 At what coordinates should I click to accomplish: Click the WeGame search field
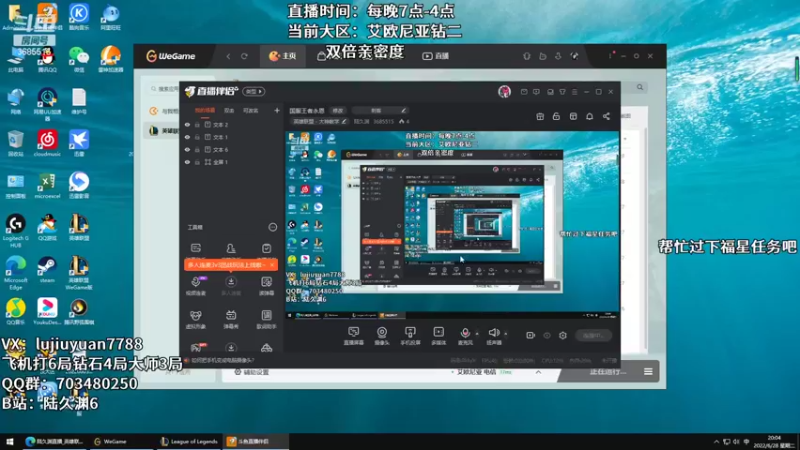pos(166,89)
